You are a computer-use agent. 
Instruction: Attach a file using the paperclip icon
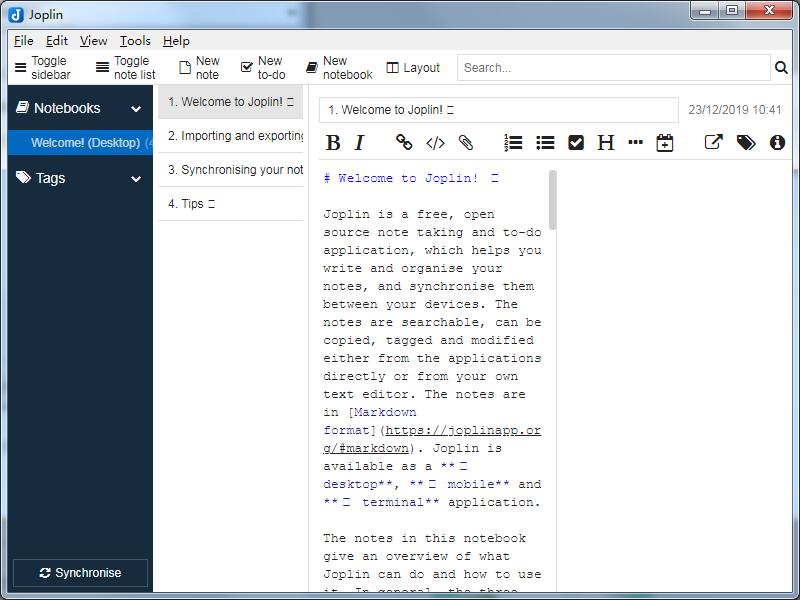point(466,143)
